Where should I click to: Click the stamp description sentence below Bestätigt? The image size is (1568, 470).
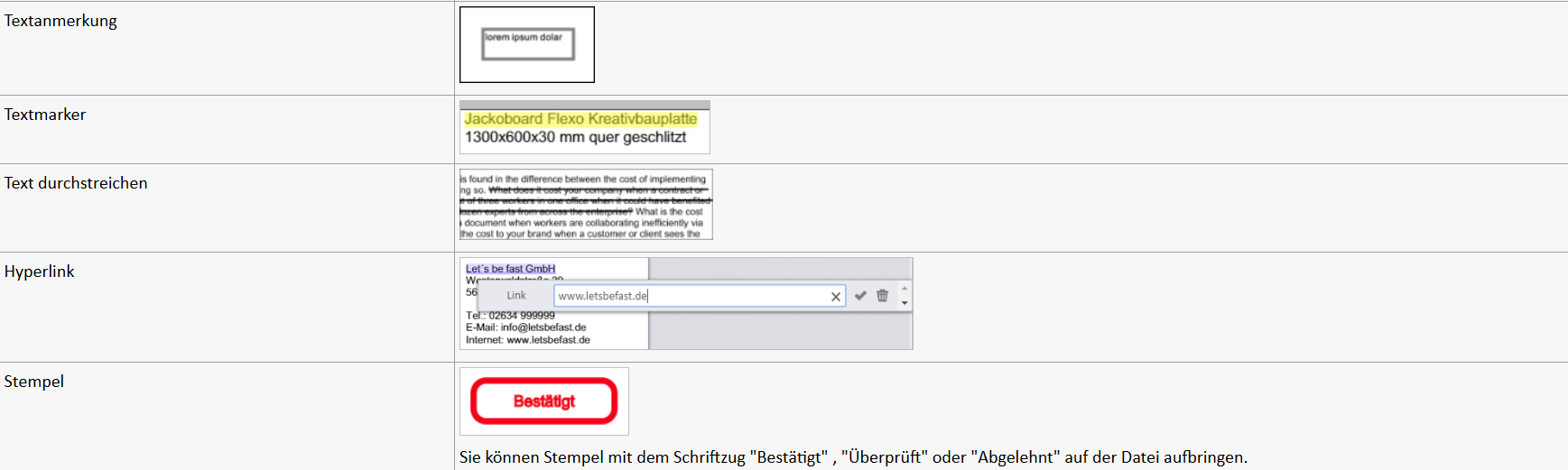point(852,457)
